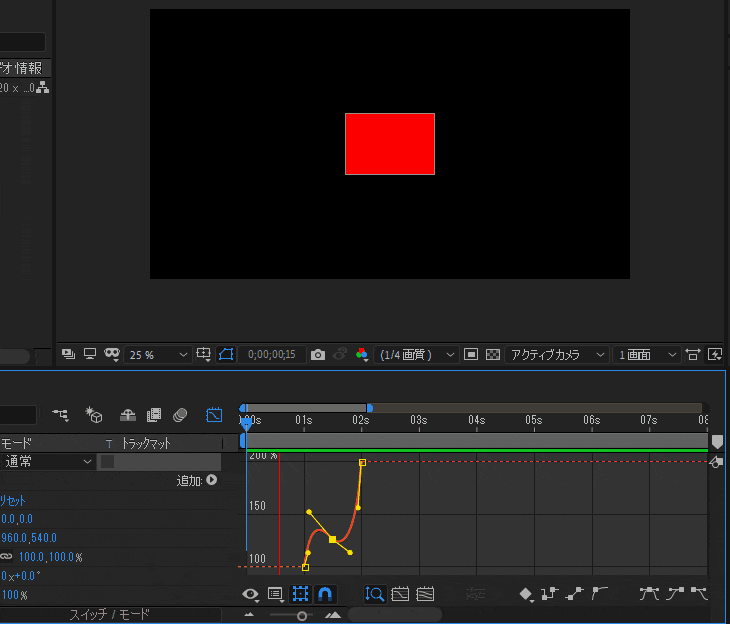730x624 pixels.
Task: Toggle the scale constrain proportions link
Action: click(6, 556)
